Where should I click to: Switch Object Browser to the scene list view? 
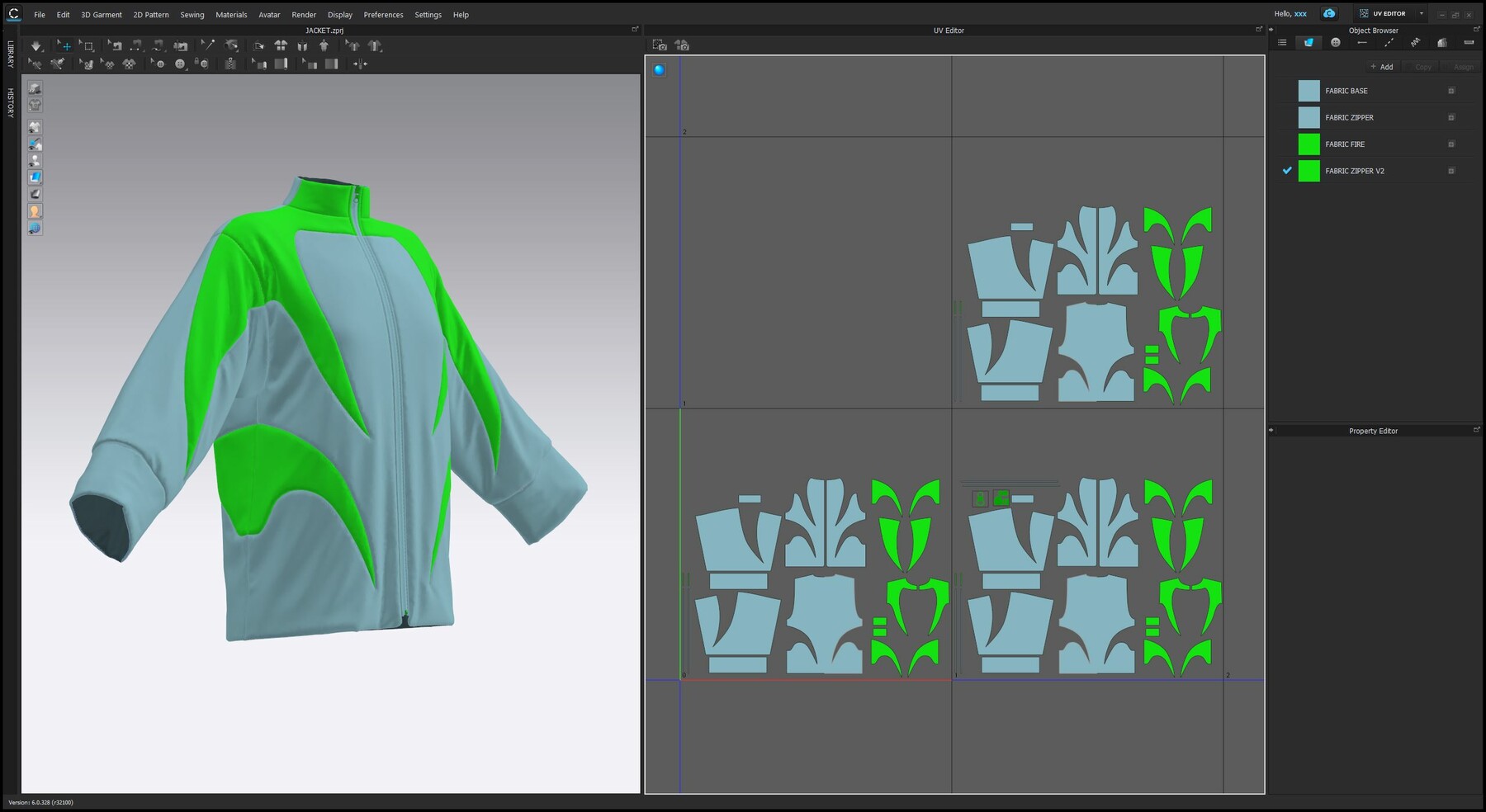coord(1282,42)
